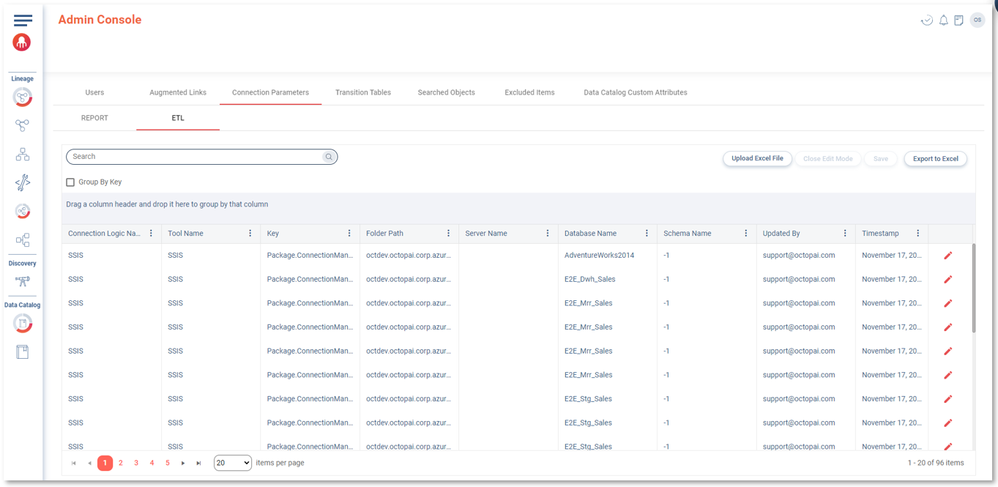Click inside the Search input field

click(x=195, y=157)
